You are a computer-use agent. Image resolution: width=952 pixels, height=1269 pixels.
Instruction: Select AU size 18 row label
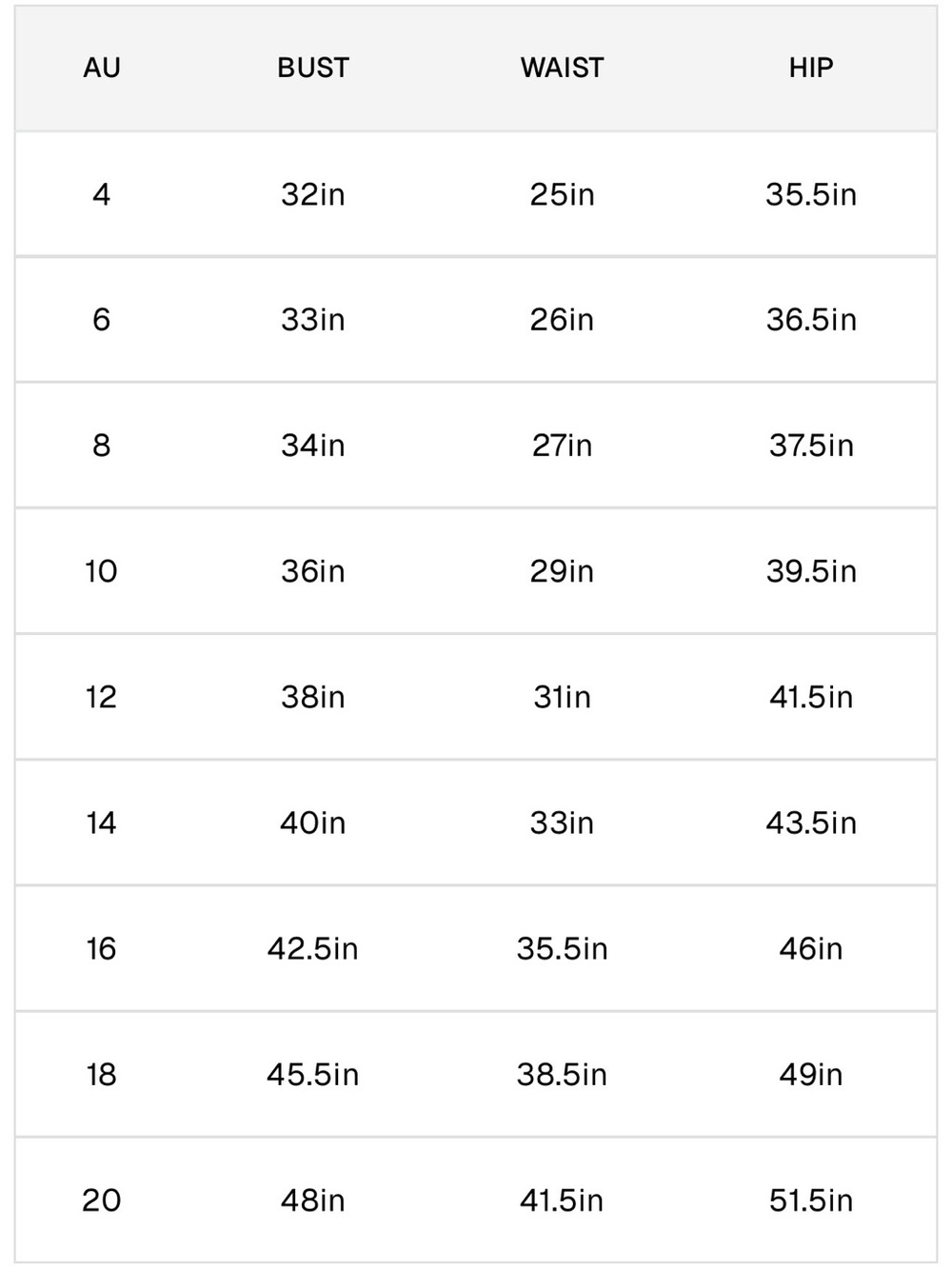point(102,1074)
